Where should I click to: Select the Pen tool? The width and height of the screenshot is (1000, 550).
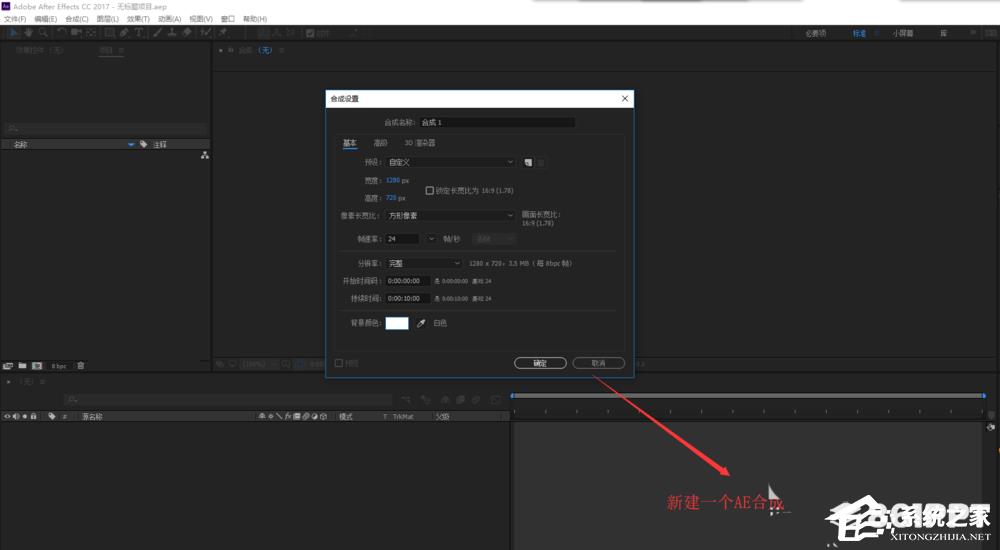124,33
